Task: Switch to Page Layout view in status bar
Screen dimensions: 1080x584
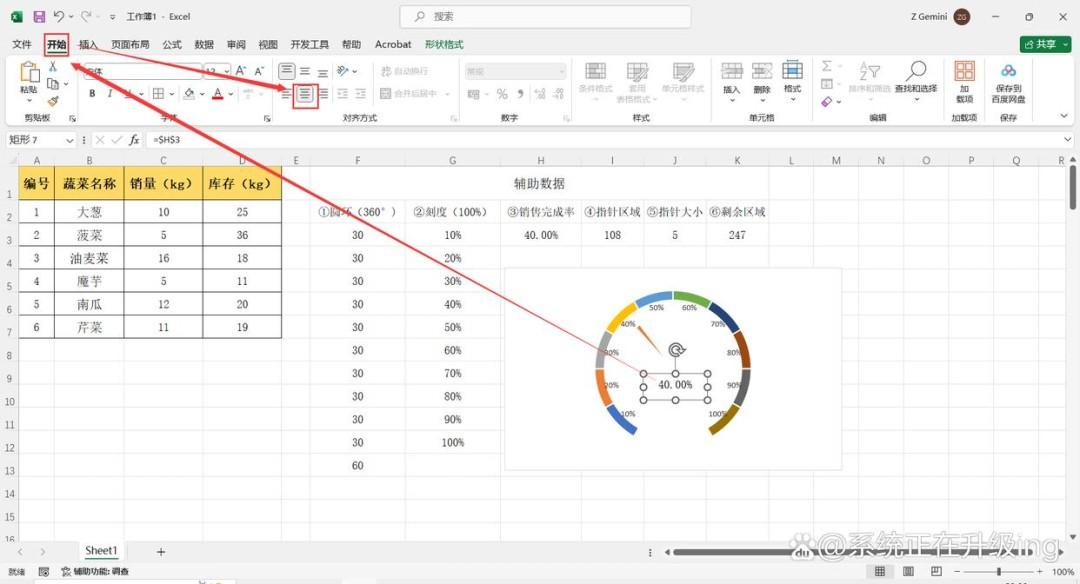Action: point(908,572)
